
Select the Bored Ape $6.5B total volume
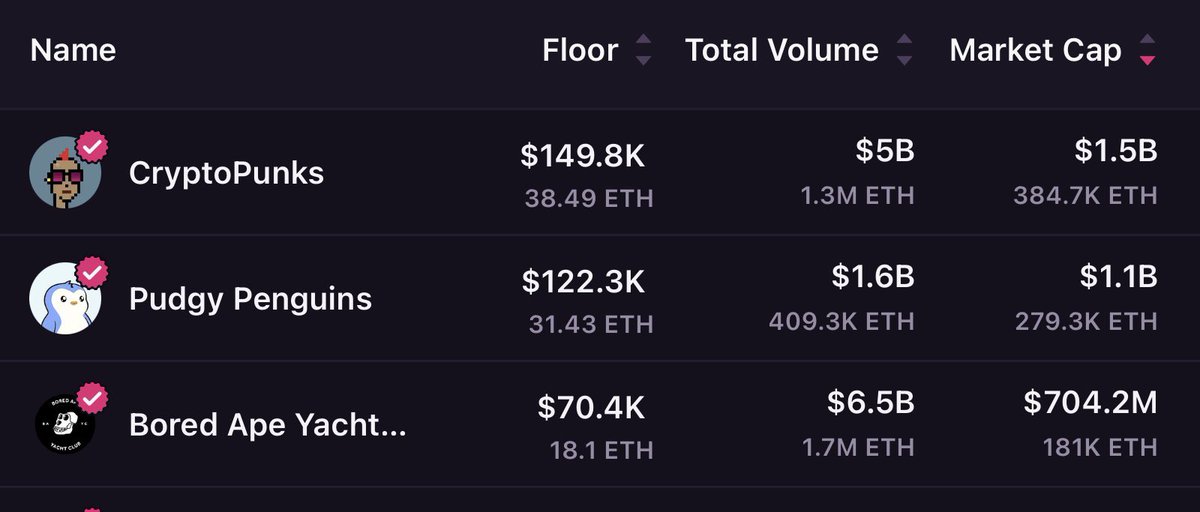click(871, 403)
